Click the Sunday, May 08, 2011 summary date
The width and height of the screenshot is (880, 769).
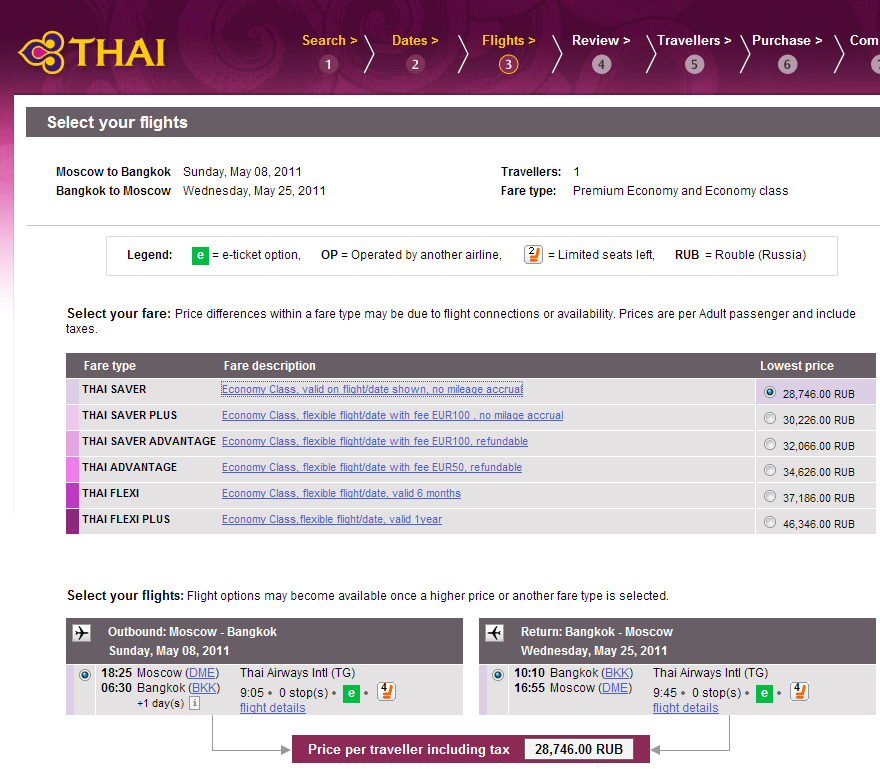point(242,172)
